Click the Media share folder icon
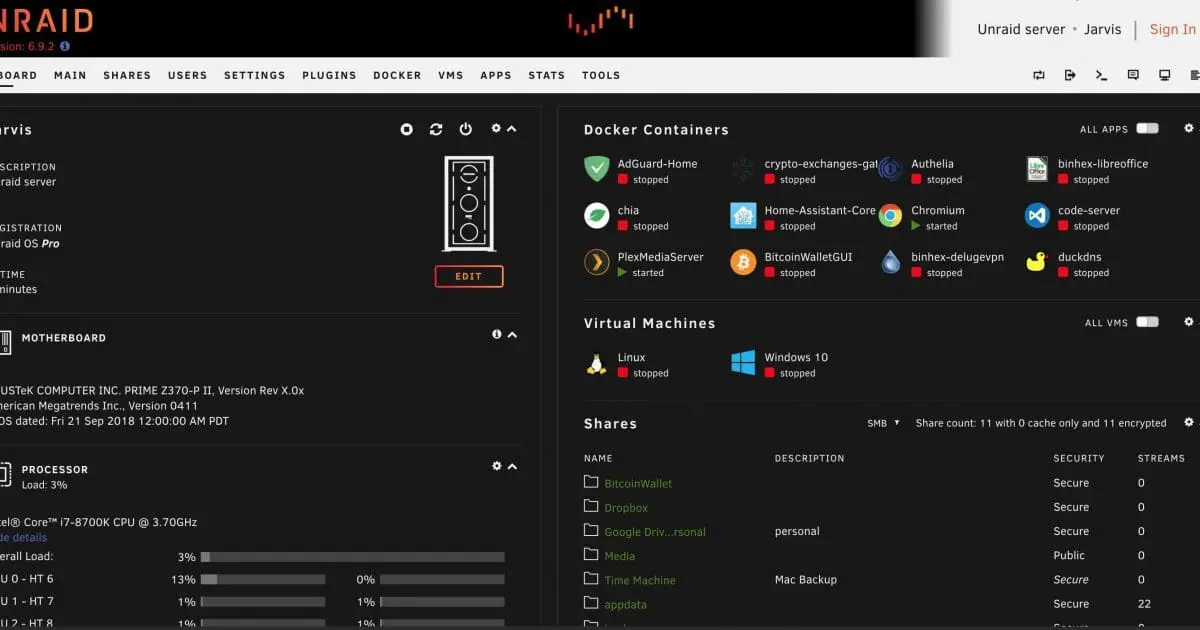The width and height of the screenshot is (1200, 630). [x=590, y=555]
